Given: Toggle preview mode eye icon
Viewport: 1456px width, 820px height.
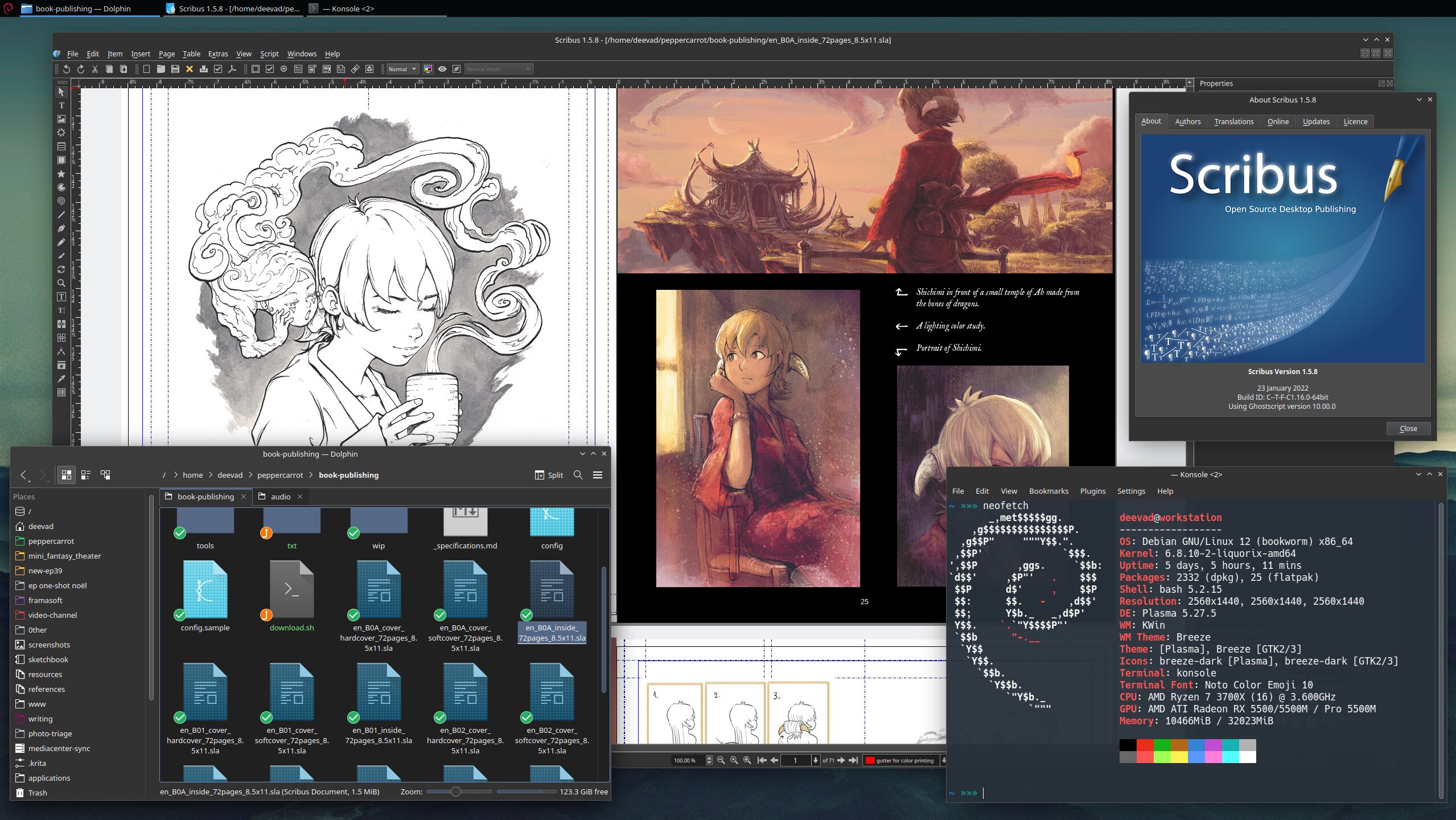Looking at the screenshot, I should [442, 69].
